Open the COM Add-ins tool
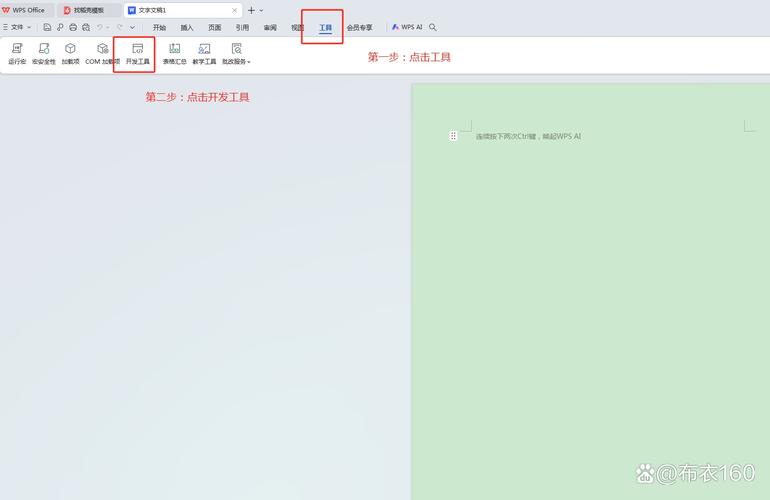This screenshot has width=770, height=500. 102,54
